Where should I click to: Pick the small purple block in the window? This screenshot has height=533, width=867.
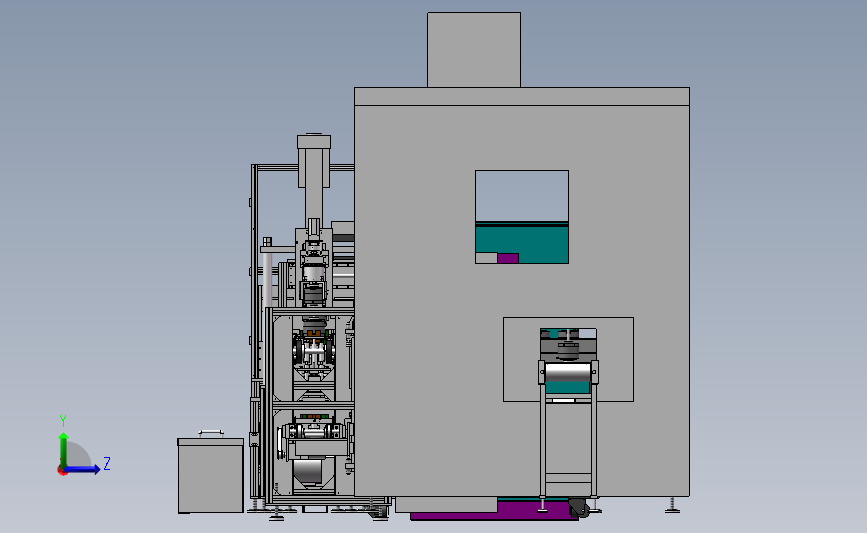[x=508, y=258]
